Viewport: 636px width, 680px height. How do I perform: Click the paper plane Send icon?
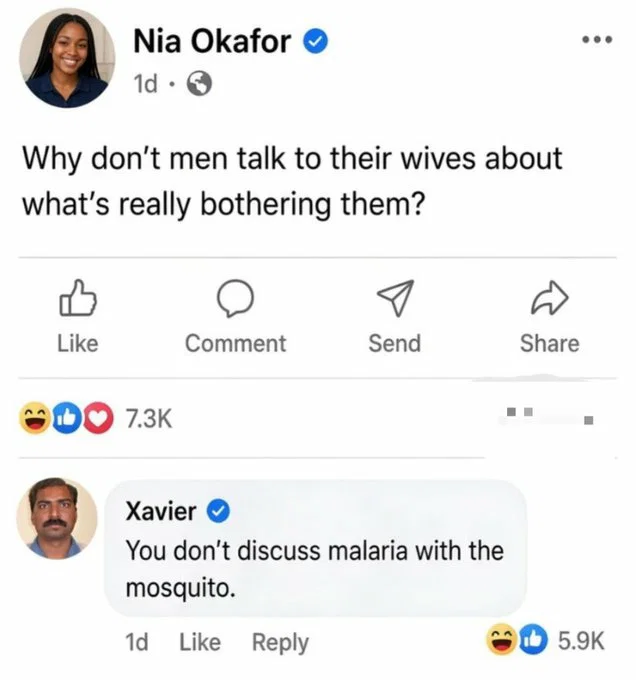point(395,298)
